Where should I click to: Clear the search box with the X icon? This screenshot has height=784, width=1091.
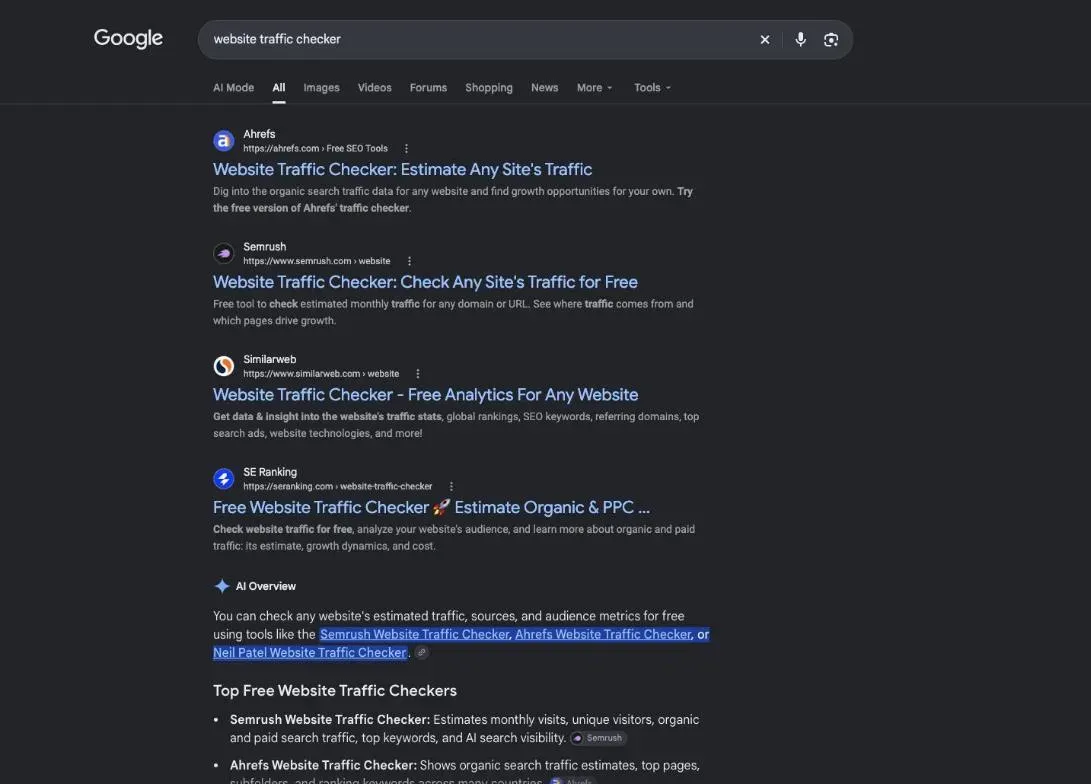(x=765, y=40)
